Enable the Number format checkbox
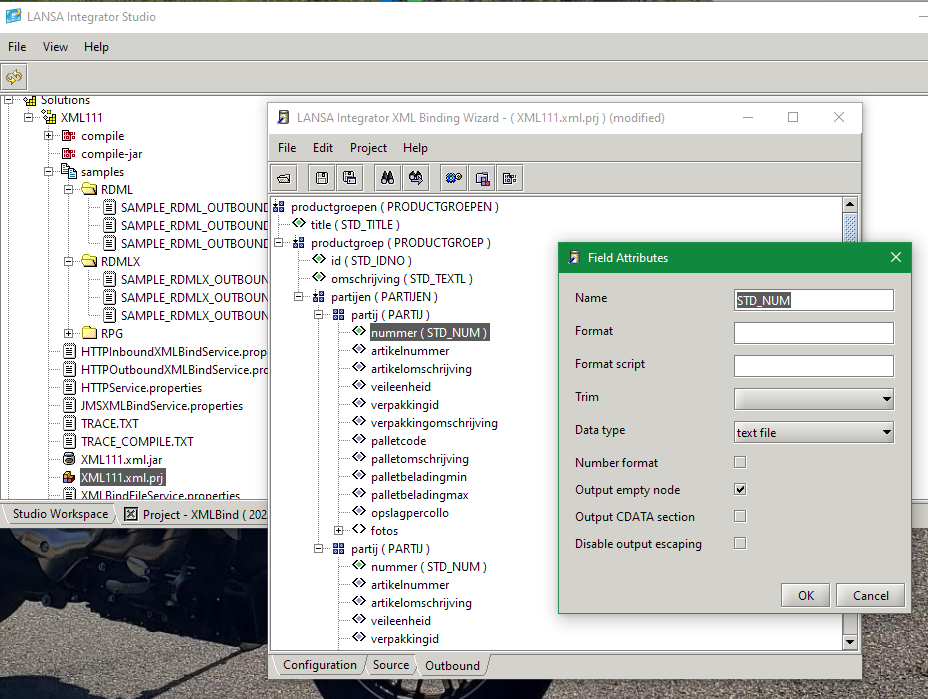 point(740,462)
